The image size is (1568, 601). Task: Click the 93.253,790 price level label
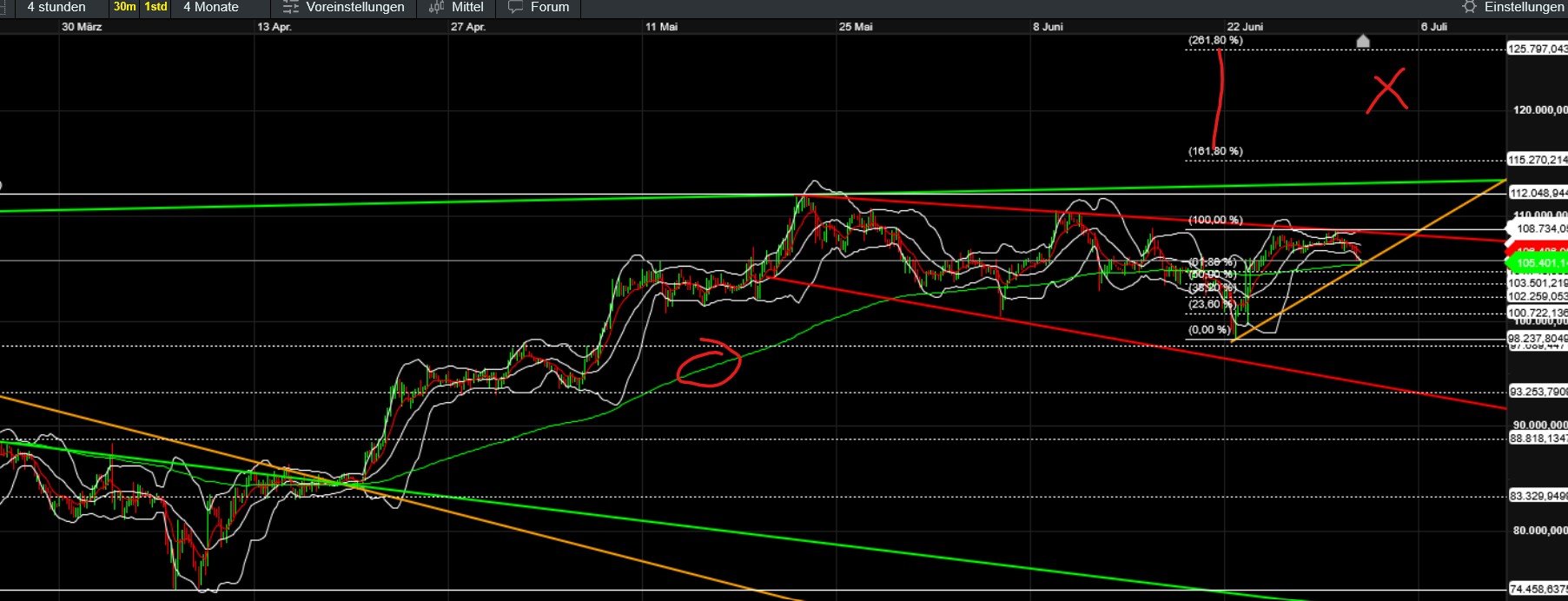1538,392
